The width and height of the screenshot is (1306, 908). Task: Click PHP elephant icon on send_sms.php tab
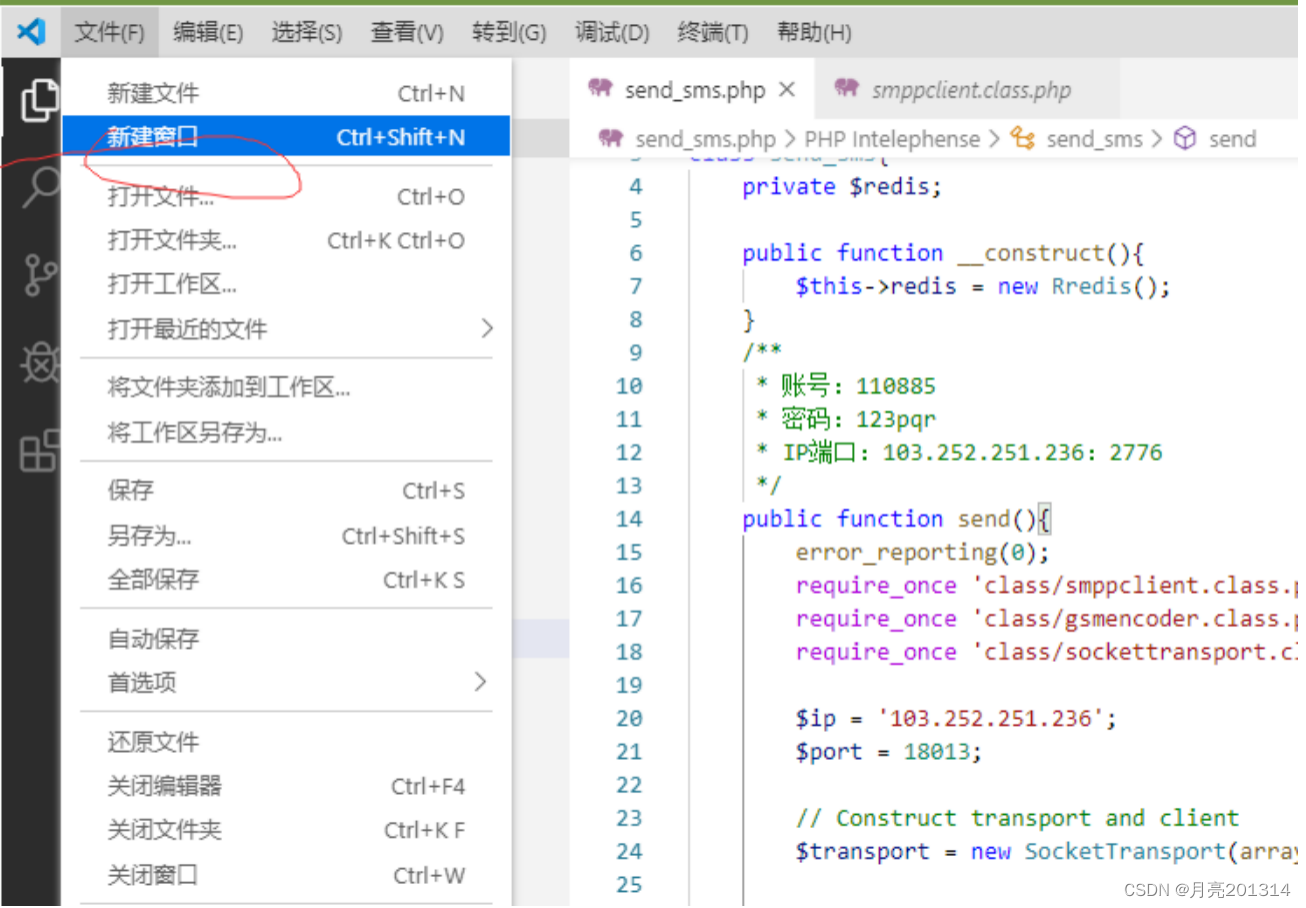pyautogui.click(x=600, y=88)
